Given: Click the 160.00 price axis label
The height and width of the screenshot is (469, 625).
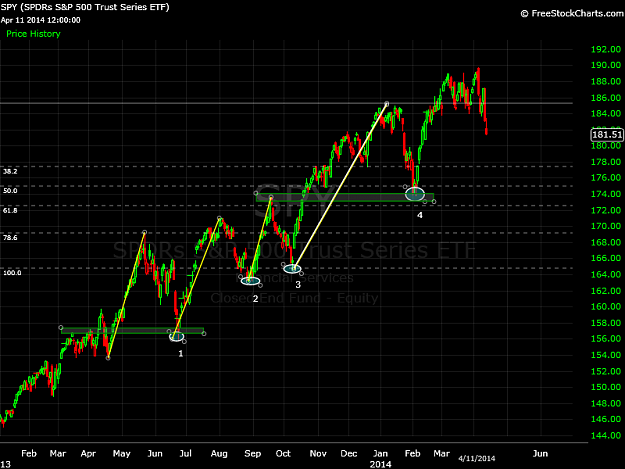Looking at the screenshot, I should [605, 306].
